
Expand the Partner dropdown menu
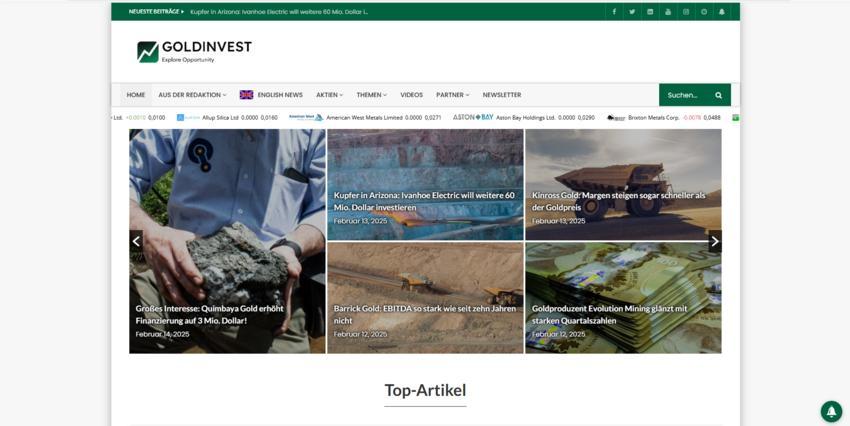pyautogui.click(x=453, y=95)
